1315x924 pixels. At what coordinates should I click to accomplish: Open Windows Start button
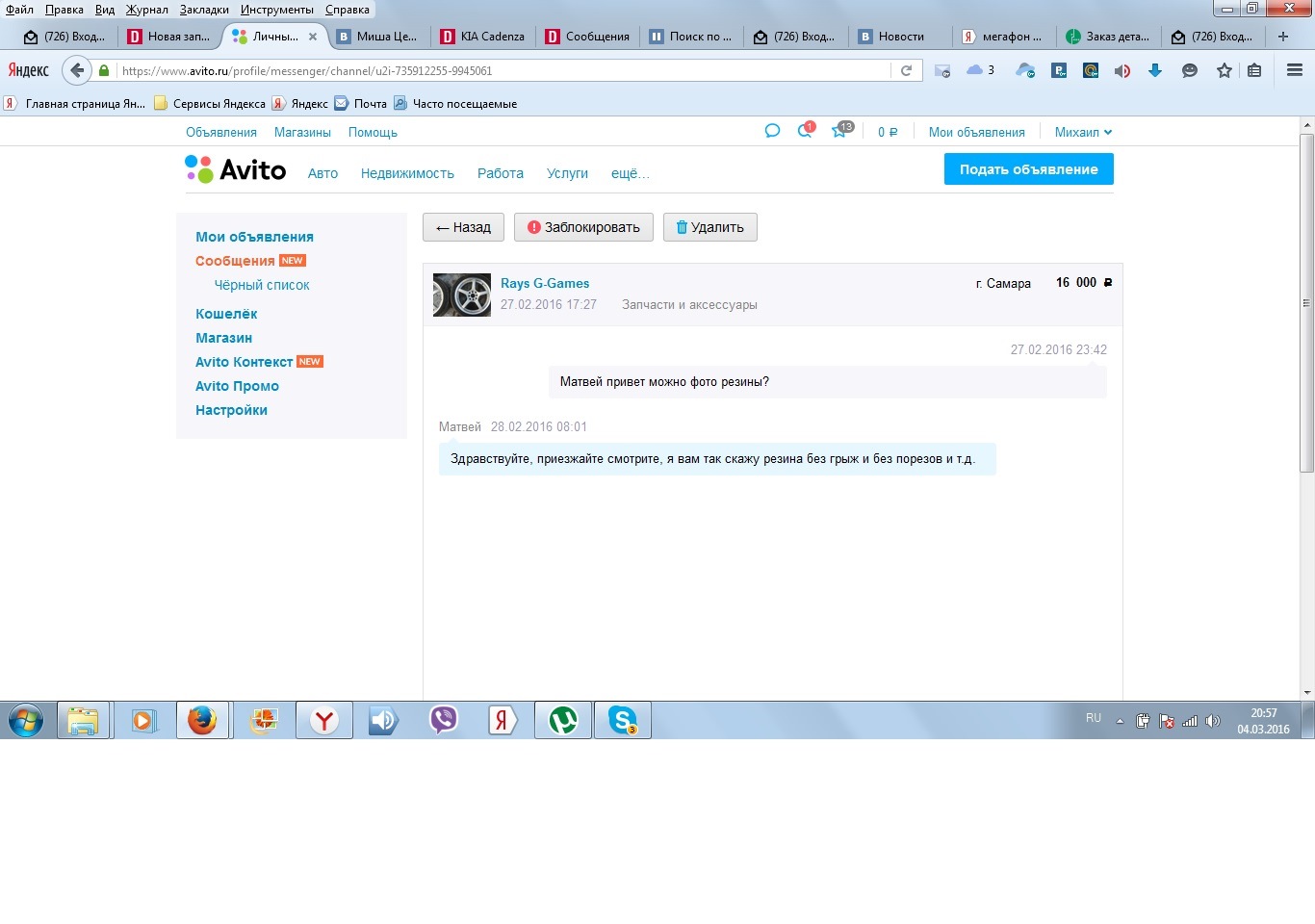[x=26, y=720]
